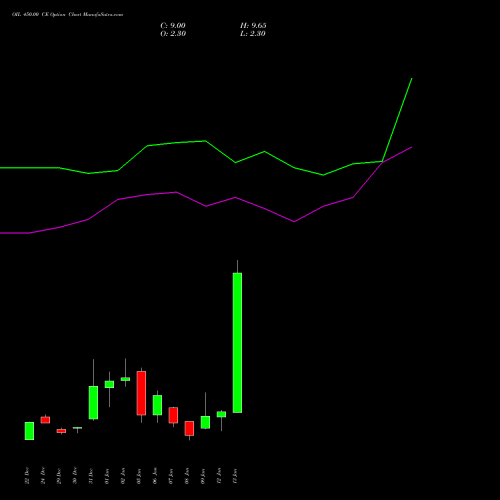
Task: Click the '01 Jan' date label
Action: point(107,476)
